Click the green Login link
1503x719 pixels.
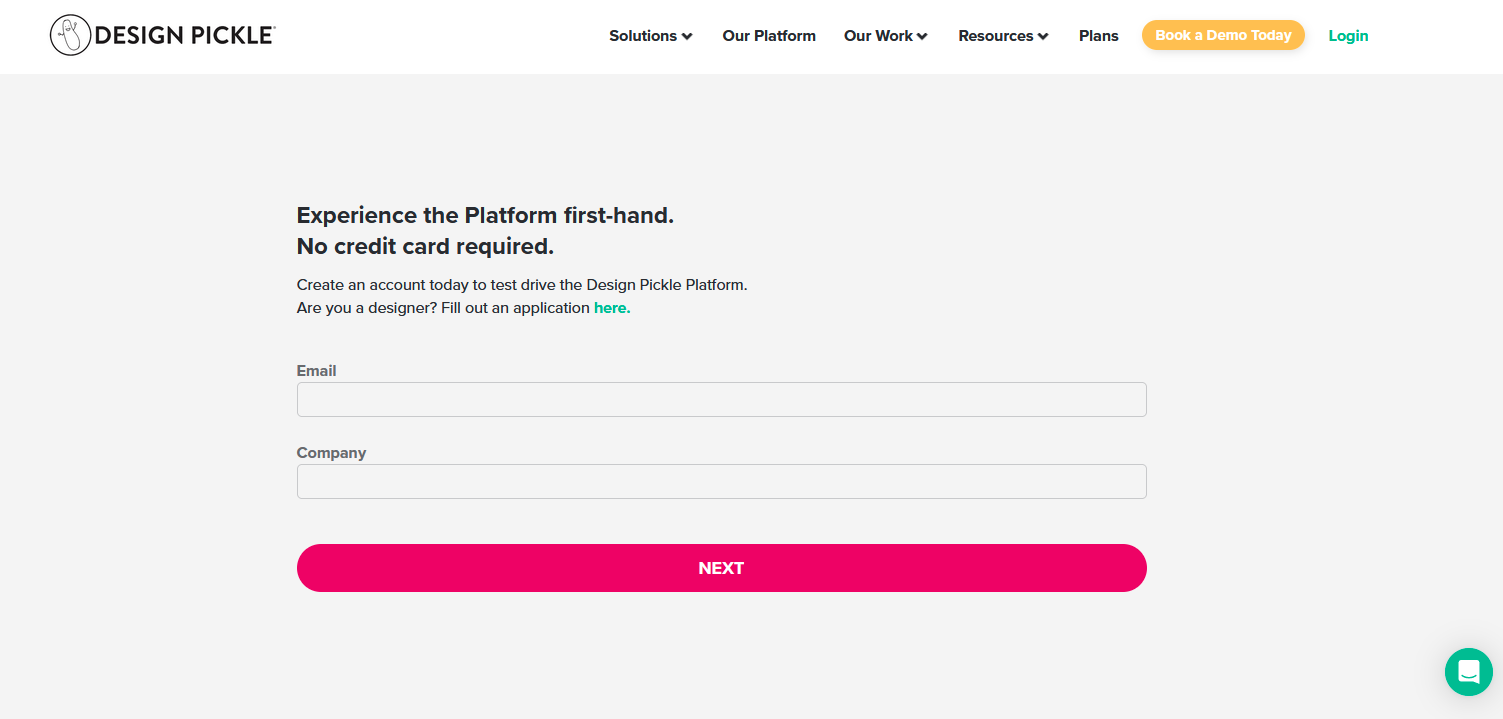pyautogui.click(x=1348, y=36)
